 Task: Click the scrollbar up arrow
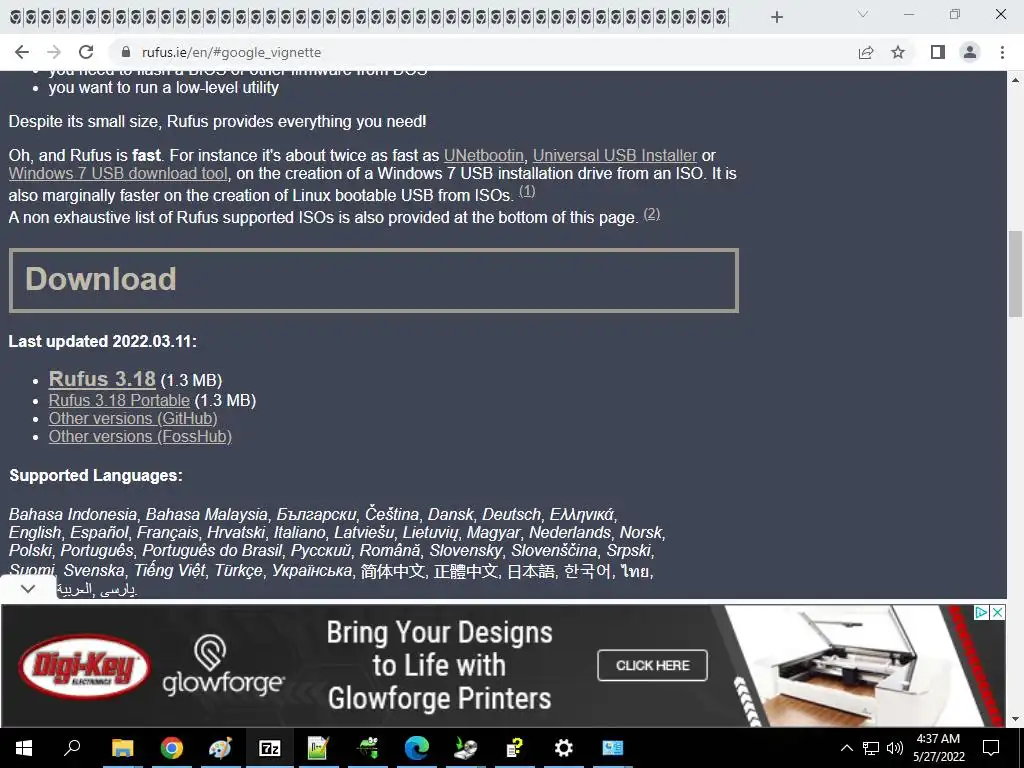point(1015,80)
